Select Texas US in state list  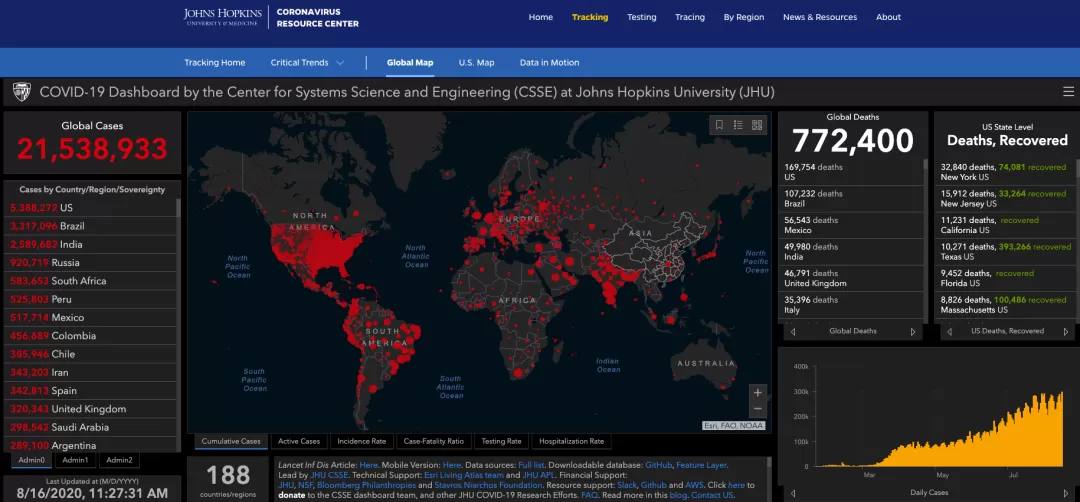coord(1004,252)
